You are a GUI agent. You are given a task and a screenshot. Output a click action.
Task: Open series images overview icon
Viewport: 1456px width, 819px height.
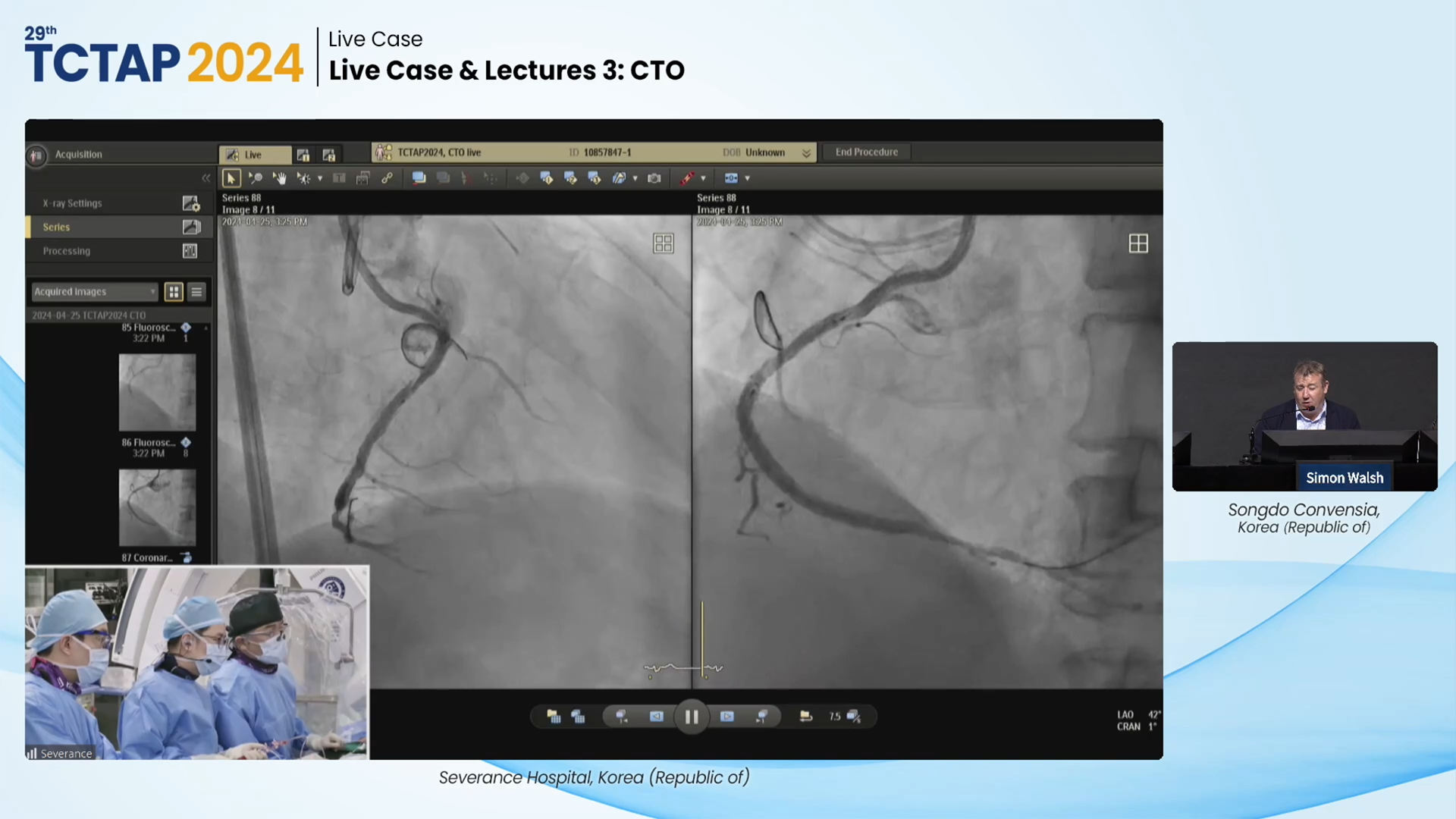[578, 717]
